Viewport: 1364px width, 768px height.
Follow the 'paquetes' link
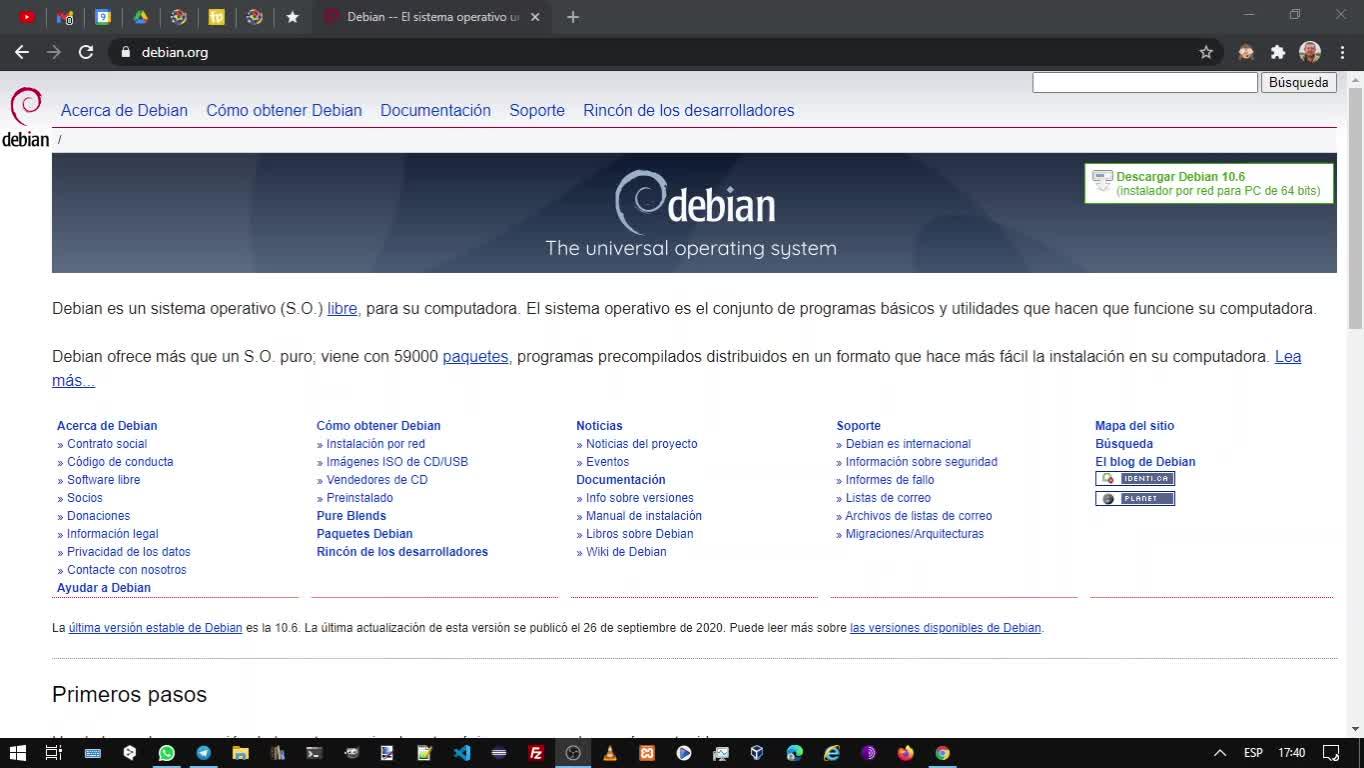coord(475,356)
